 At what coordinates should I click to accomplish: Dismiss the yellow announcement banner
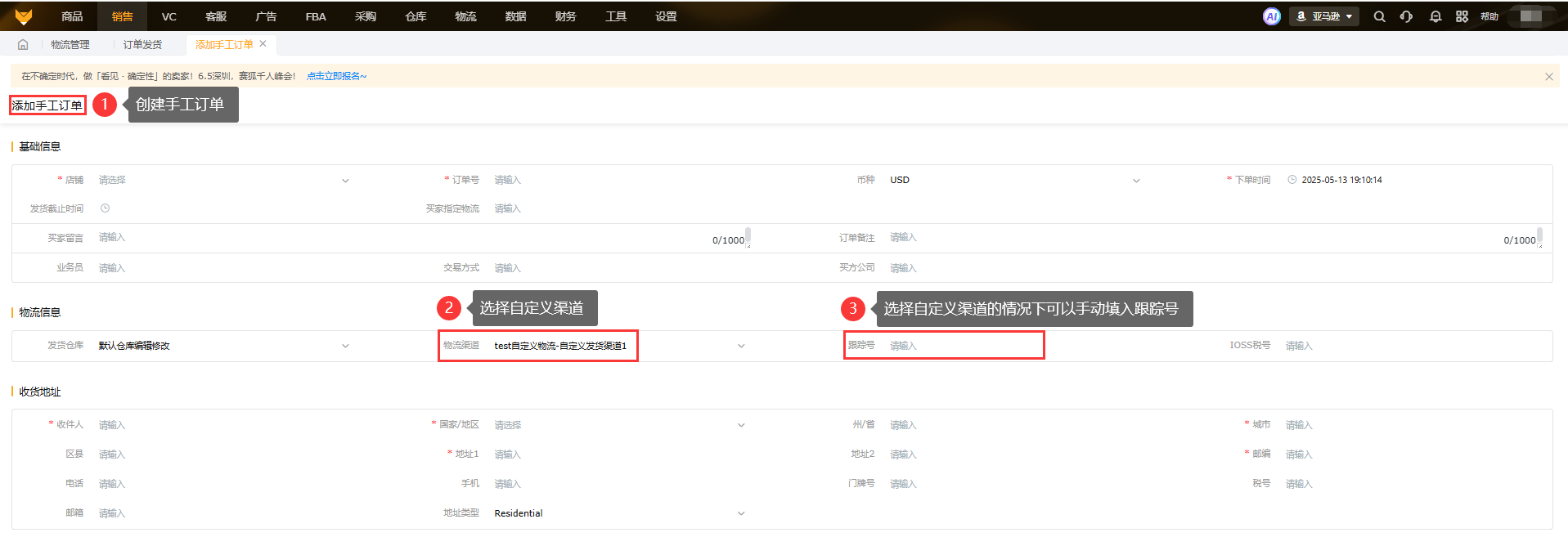1548,77
